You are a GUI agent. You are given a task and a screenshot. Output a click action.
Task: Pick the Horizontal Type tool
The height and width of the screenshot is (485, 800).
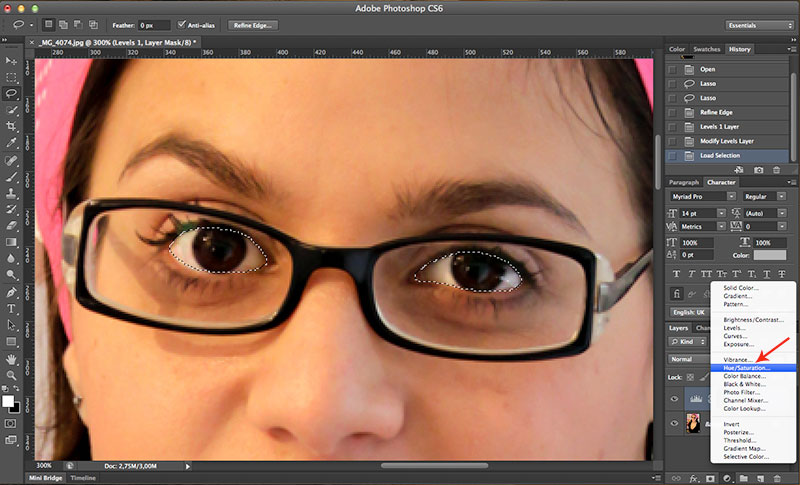point(11,308)
